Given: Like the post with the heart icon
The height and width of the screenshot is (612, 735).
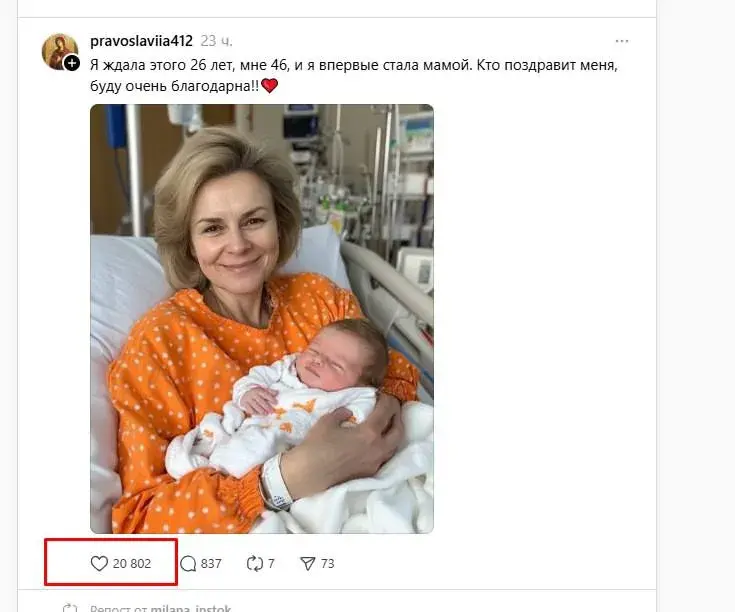Looking at the screenshot, I should (x=99, y=564).
